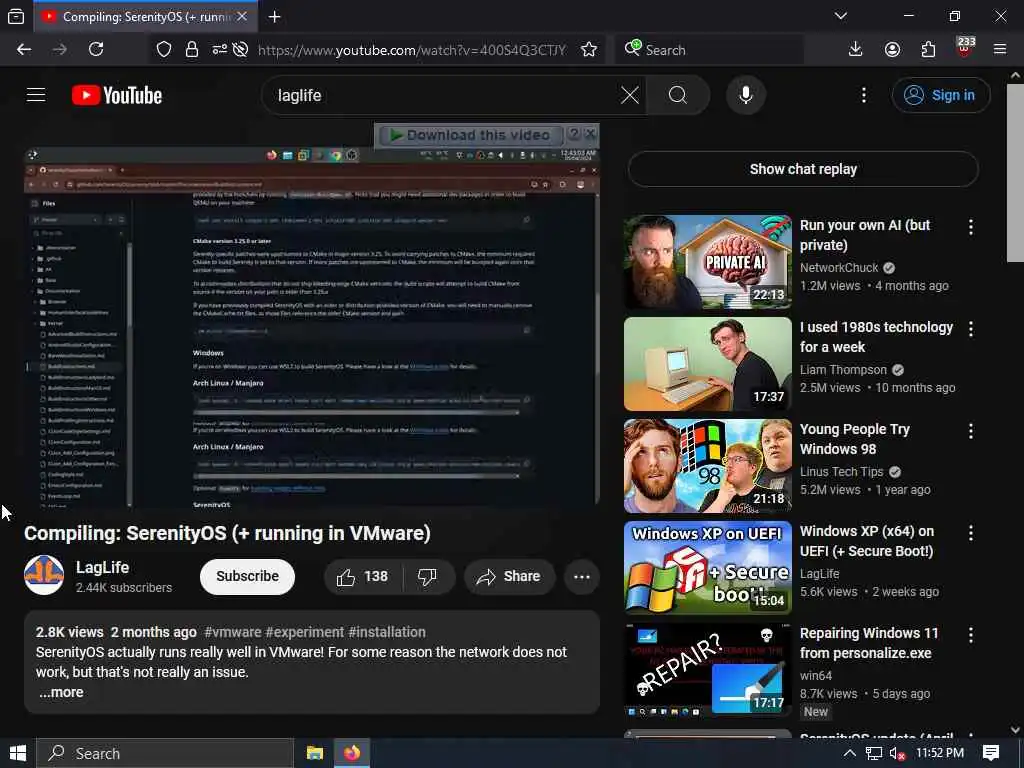More options for Windows 98 video
This screenshot has height=768, width=1024.
coord(970,430)
